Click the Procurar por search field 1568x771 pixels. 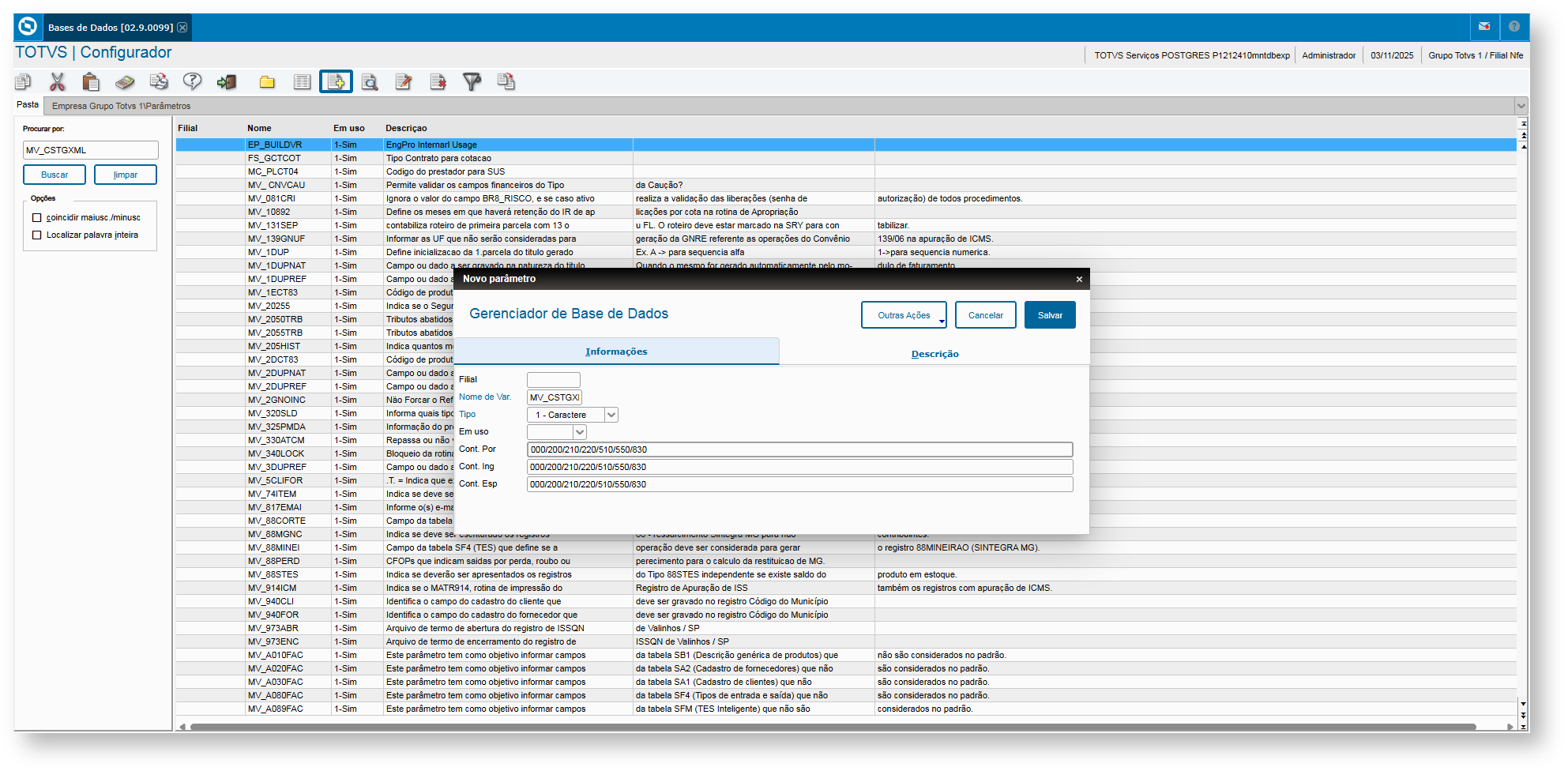pyautogui.click(x=91, y=150)
